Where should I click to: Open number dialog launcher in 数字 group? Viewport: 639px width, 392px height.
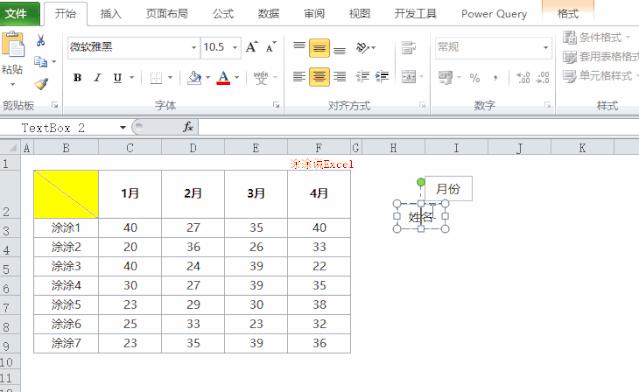click(x=547, y=106)
